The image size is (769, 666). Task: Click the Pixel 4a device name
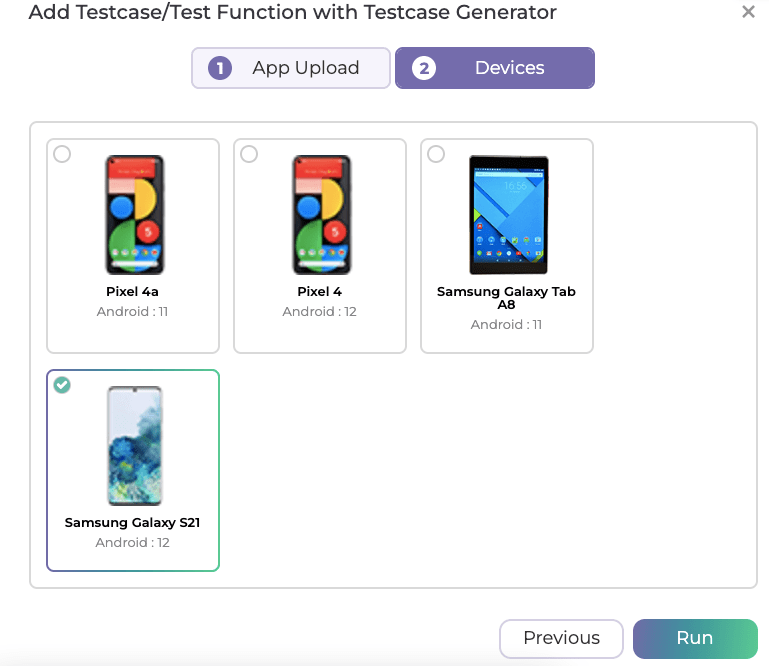coord(133,292)
